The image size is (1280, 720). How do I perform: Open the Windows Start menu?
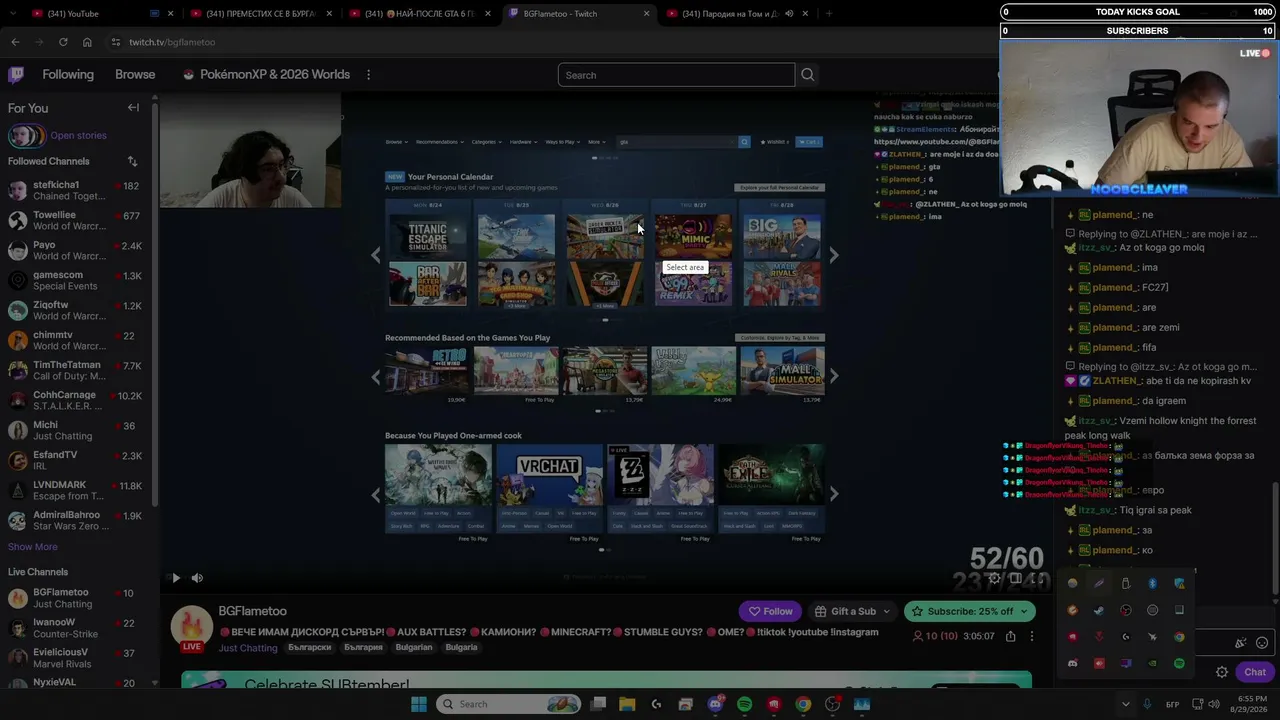click(x=419, y=704)
